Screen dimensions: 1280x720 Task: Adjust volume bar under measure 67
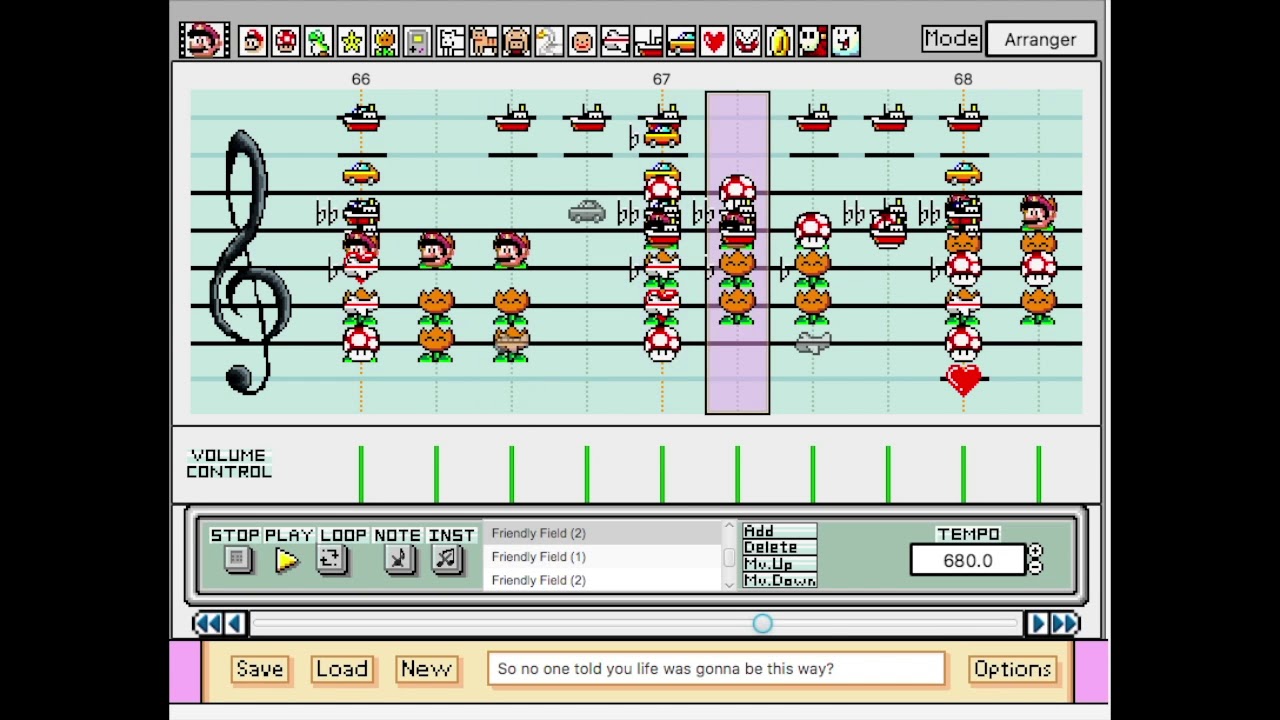click(662, 474)
